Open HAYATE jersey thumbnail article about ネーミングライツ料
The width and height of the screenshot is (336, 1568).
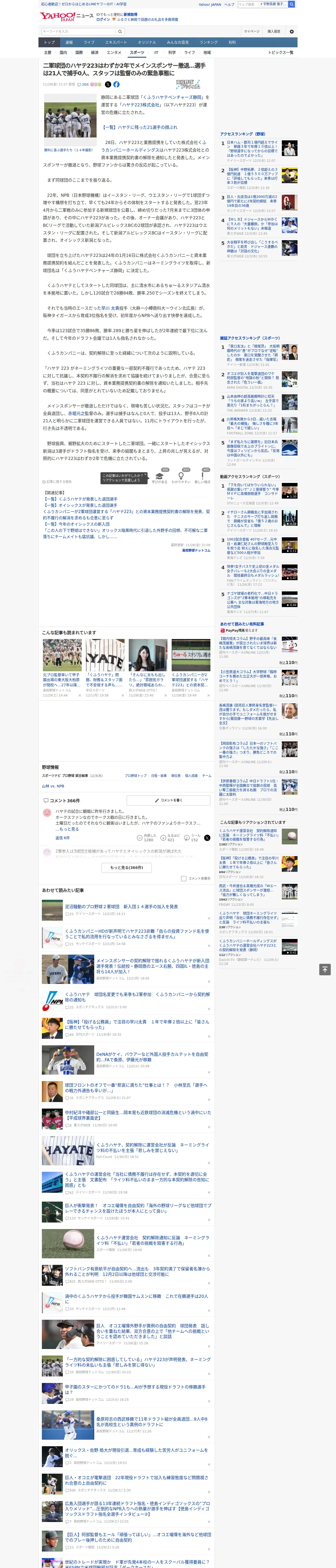pos(68,1150)
